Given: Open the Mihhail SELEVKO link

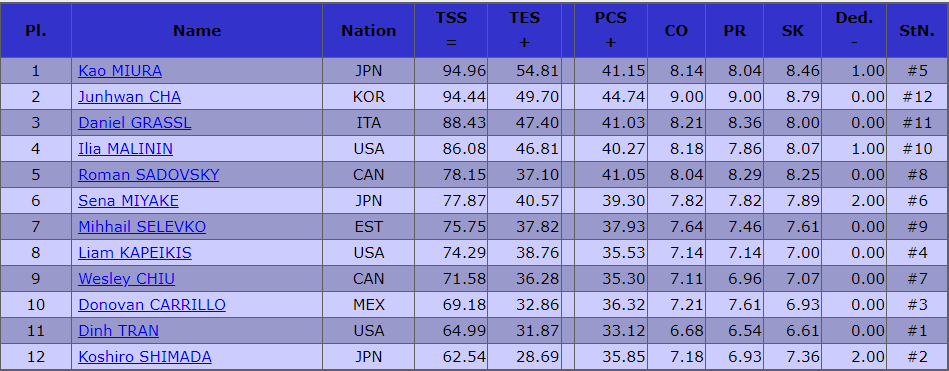Looking at the screenshot, I should tap(142, 227).
